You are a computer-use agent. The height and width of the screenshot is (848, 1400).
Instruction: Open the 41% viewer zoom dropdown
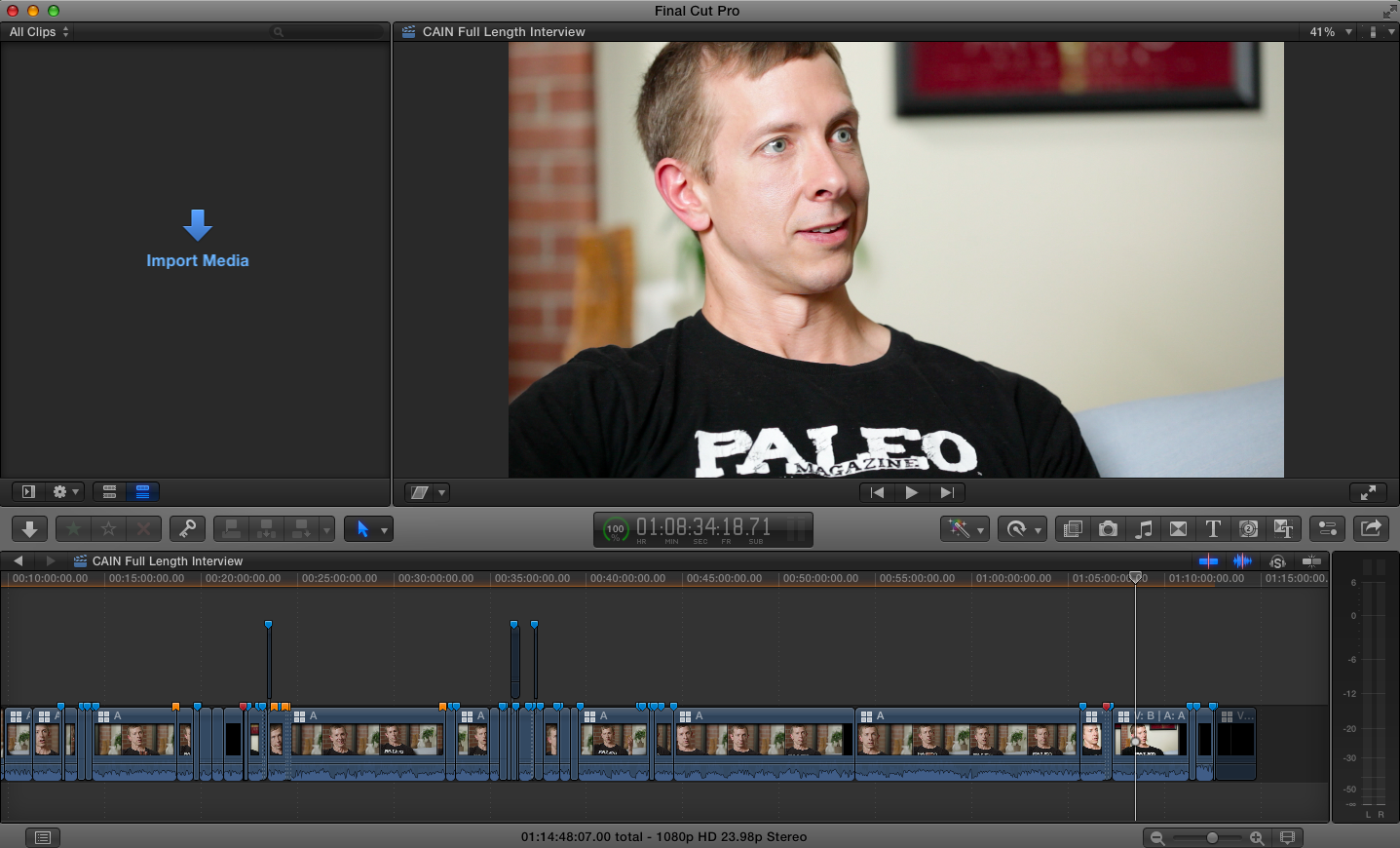(1331, 32)
